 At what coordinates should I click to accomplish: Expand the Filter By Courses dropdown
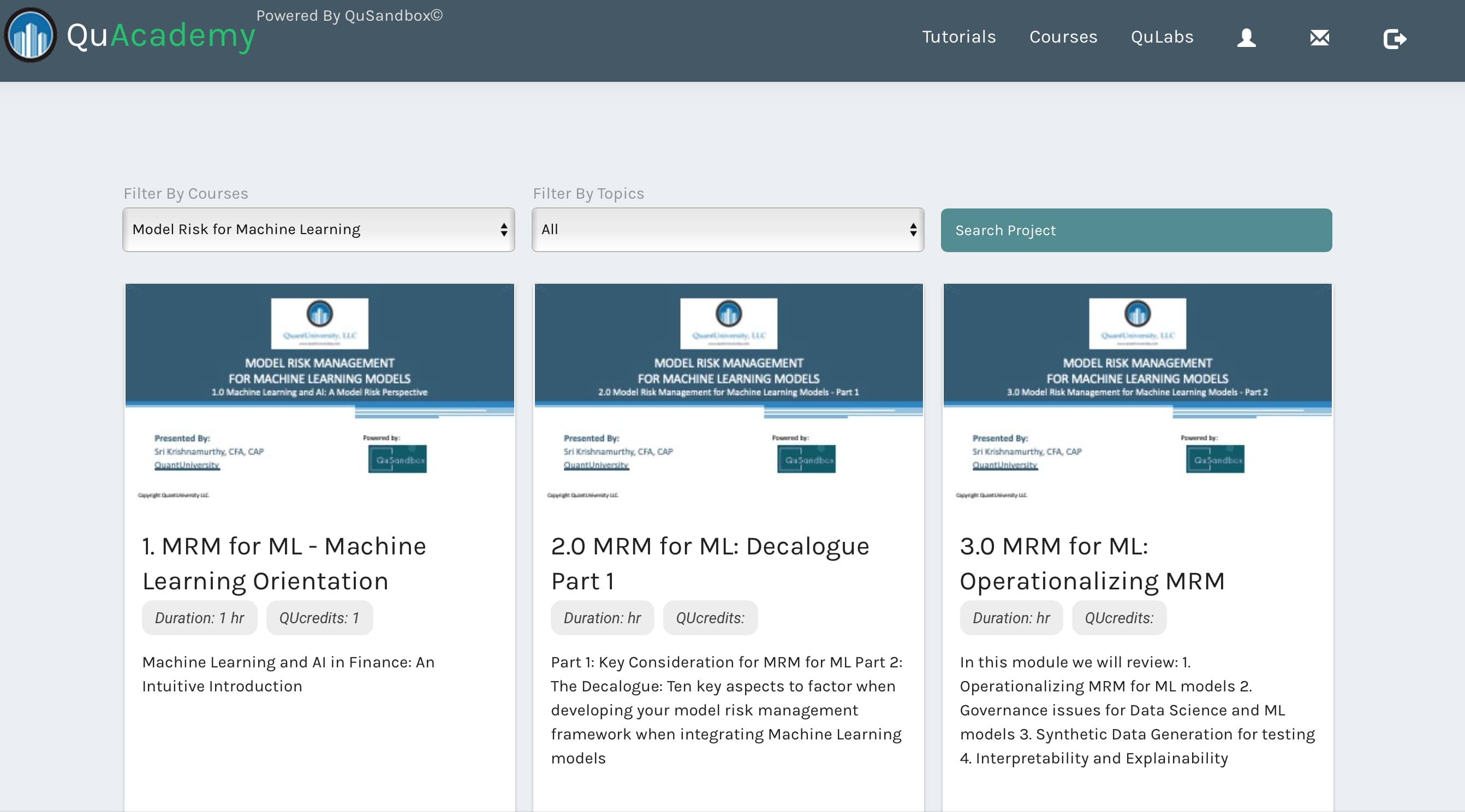point(318,230)
